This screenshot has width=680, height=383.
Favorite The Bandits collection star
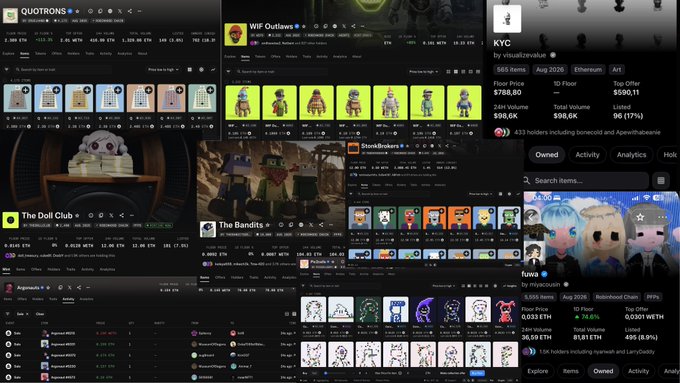tap(268, 225)
